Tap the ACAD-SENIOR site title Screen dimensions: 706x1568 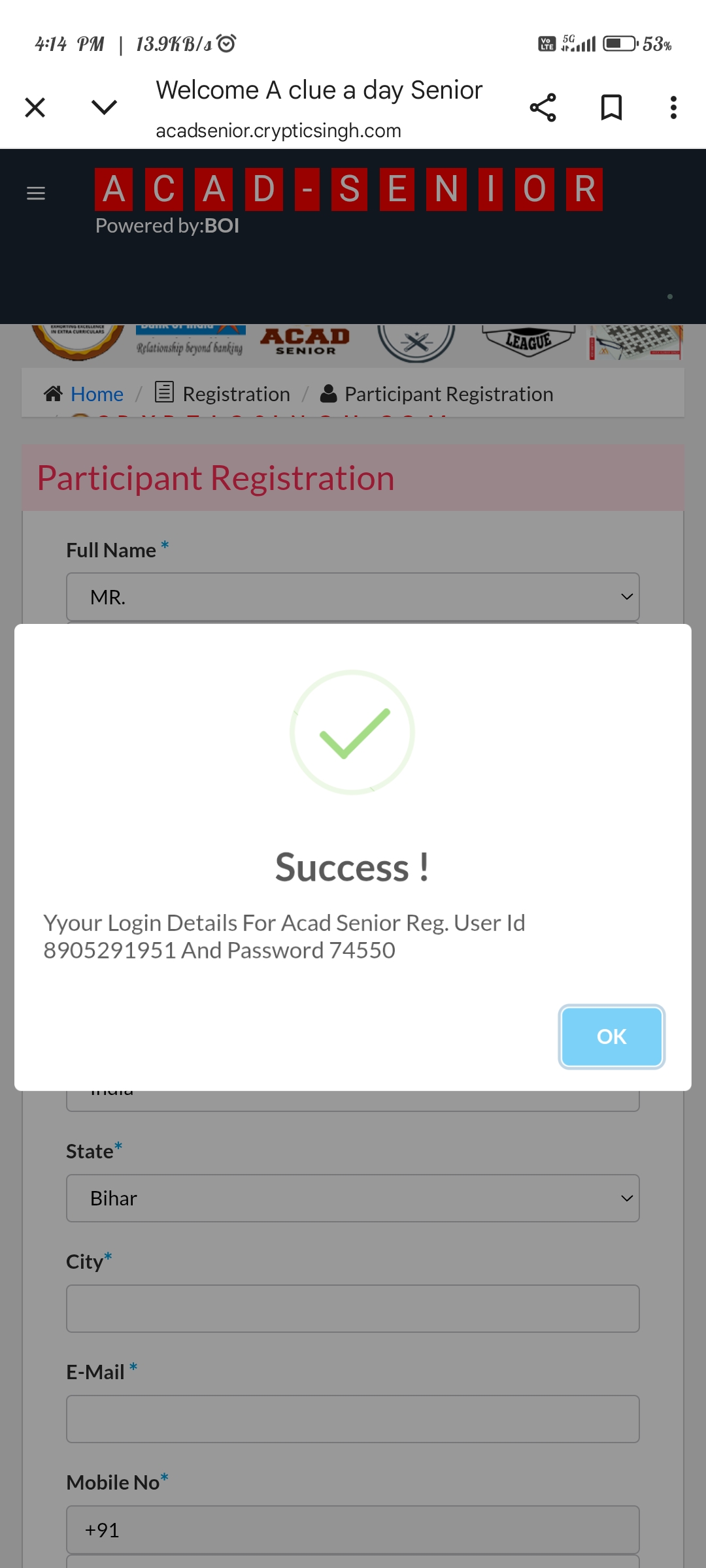click(348, 189)
